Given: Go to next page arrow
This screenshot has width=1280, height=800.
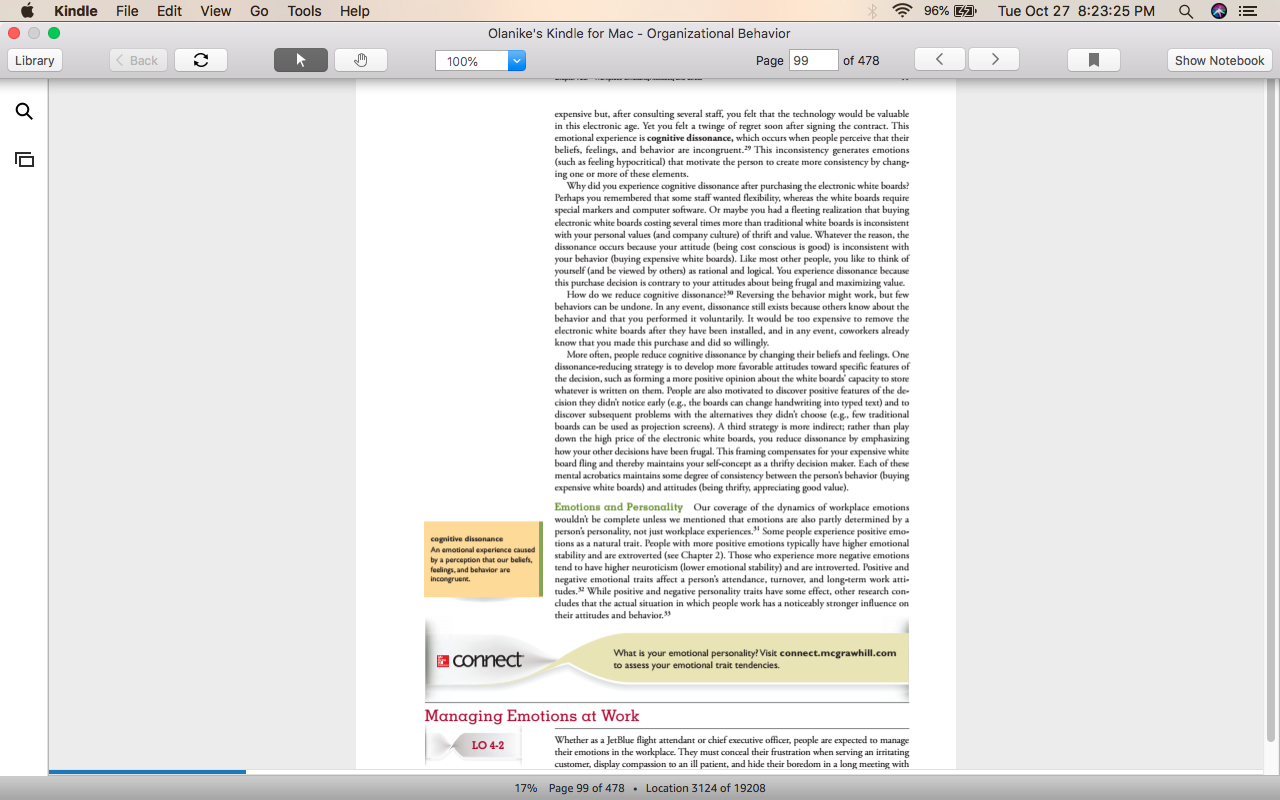Looking at the screenshot, I should click(995, 60).
